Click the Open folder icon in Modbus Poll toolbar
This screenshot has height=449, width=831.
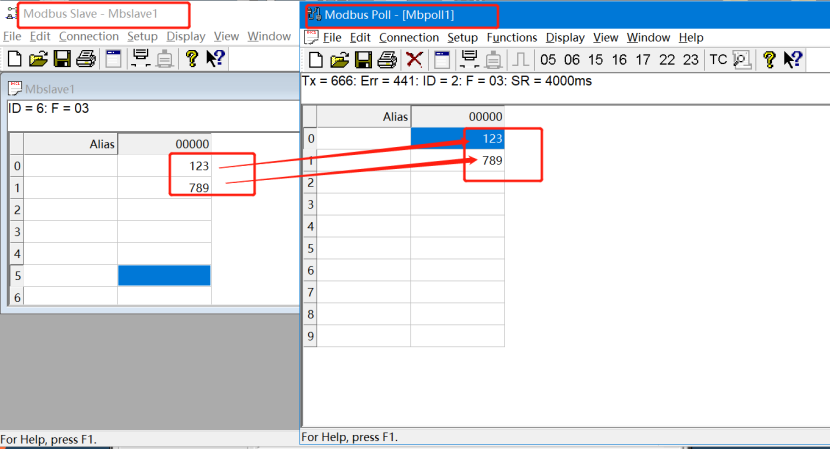click(x=339, y=60)
